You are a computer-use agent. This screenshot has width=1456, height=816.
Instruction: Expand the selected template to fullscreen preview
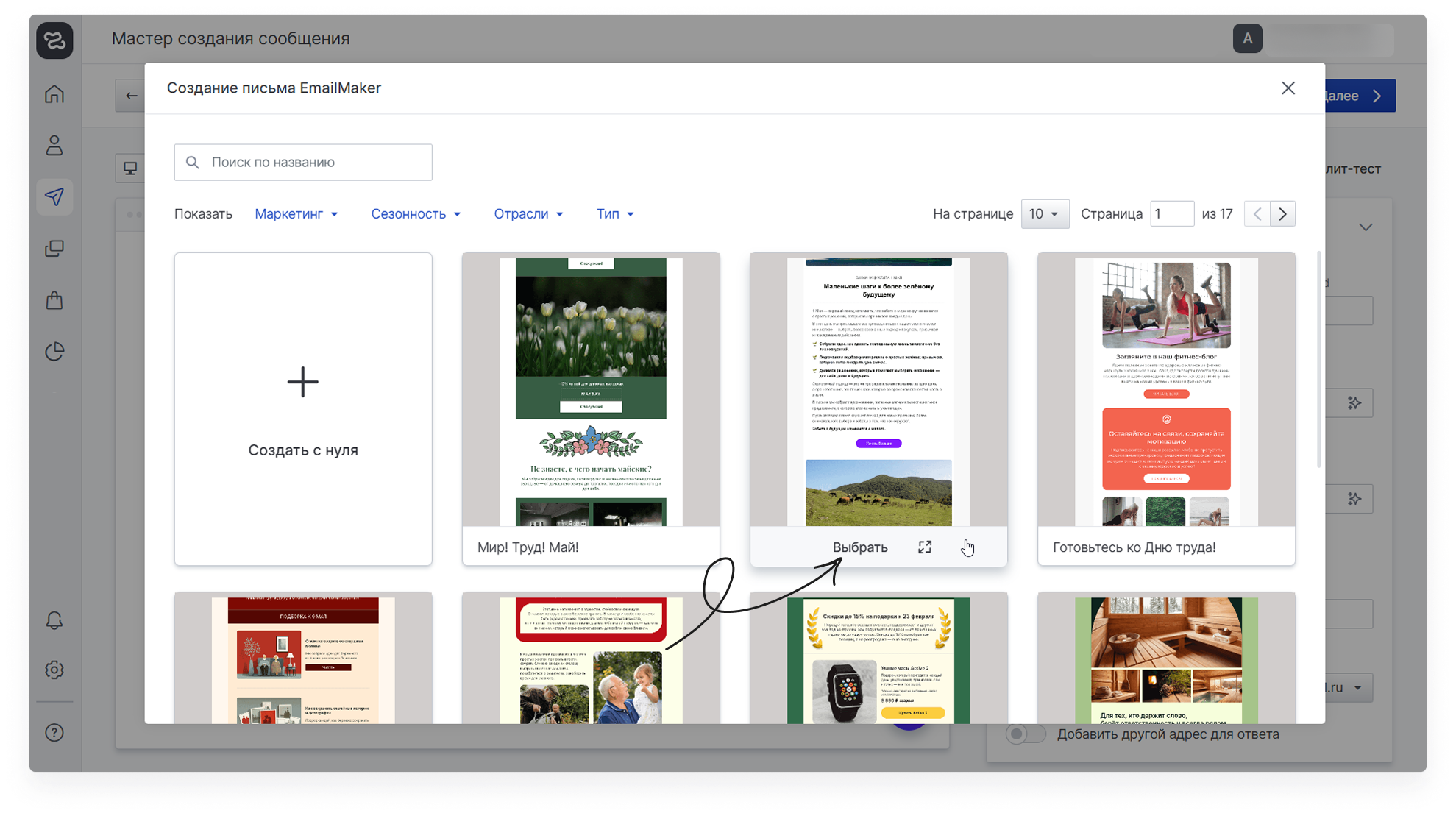[925, 547]
